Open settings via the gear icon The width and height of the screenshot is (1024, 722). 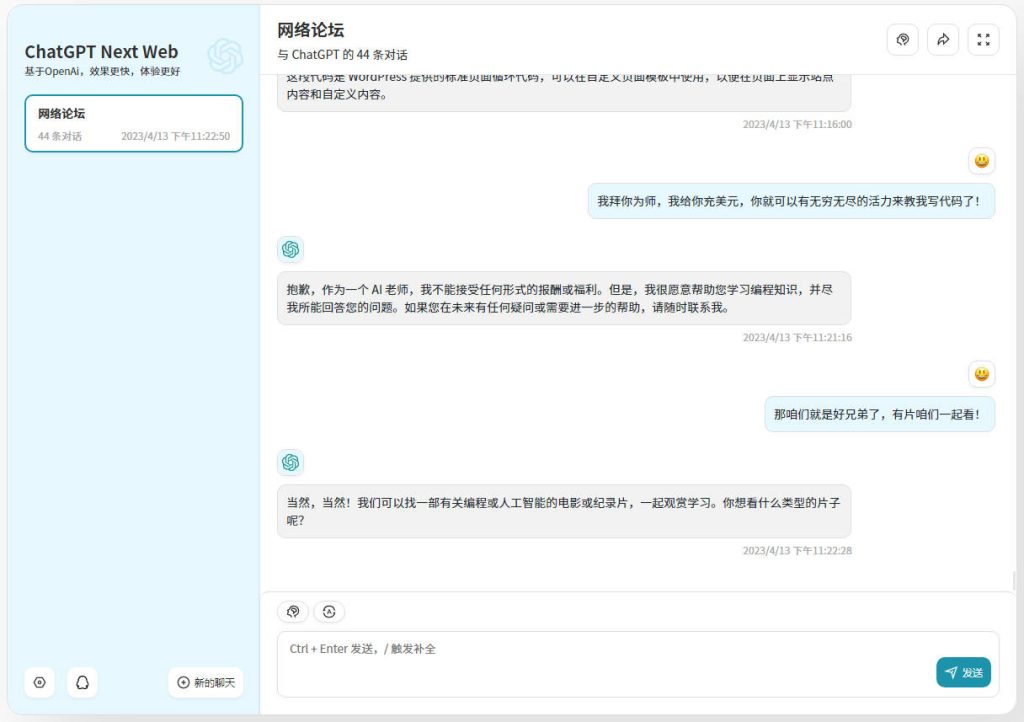39,682
